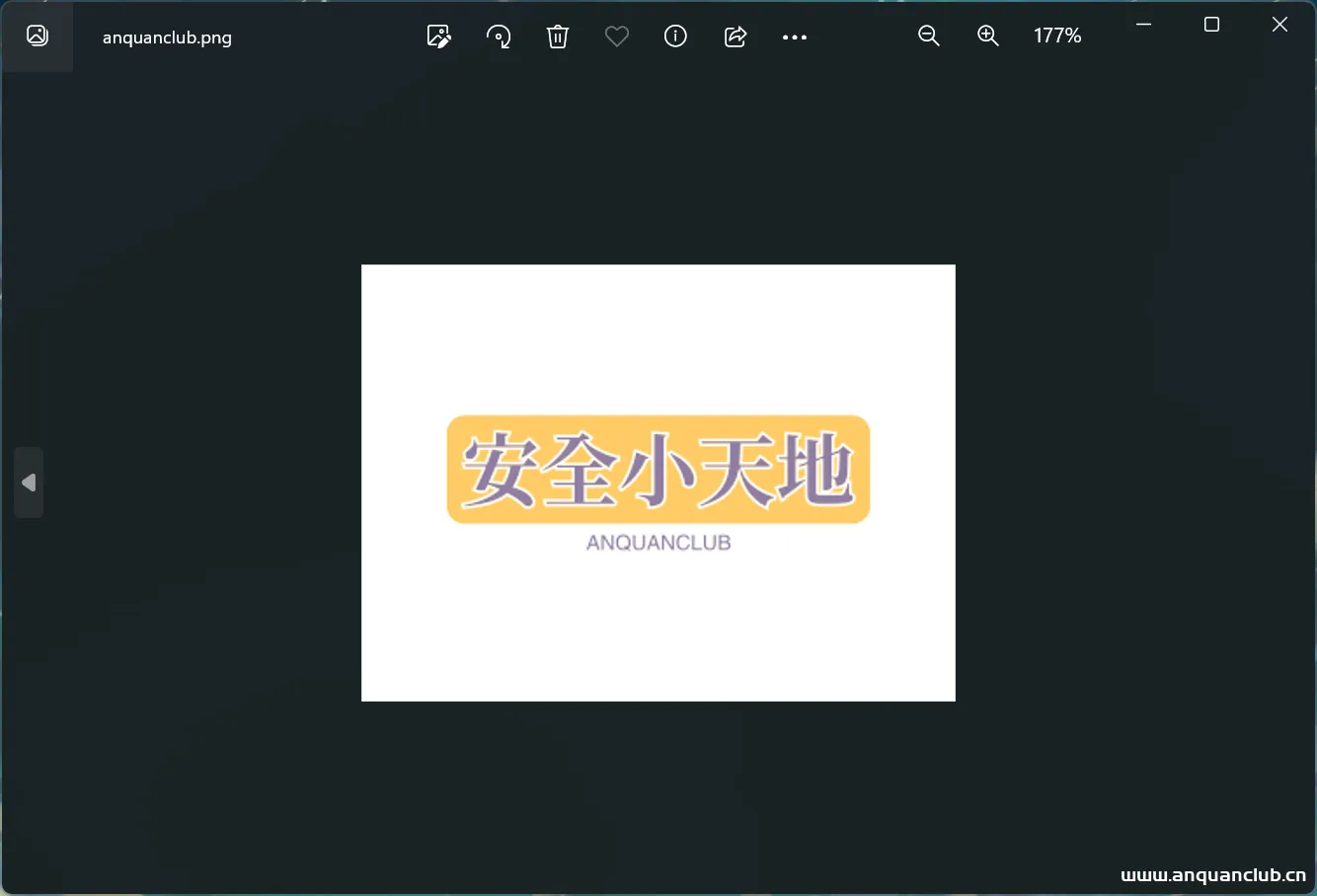This screenshot has width=1317, height=896.
Task: Click the www.anquanclub.cn watermark text
Action: [x=1213, y=874]
